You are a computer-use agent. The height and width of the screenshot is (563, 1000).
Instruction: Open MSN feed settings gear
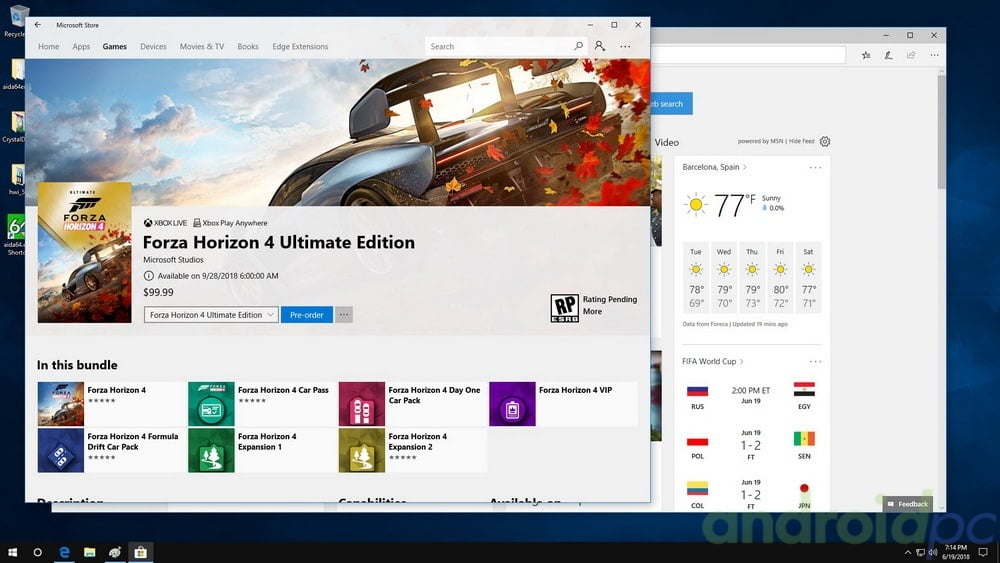click(825, 142)
